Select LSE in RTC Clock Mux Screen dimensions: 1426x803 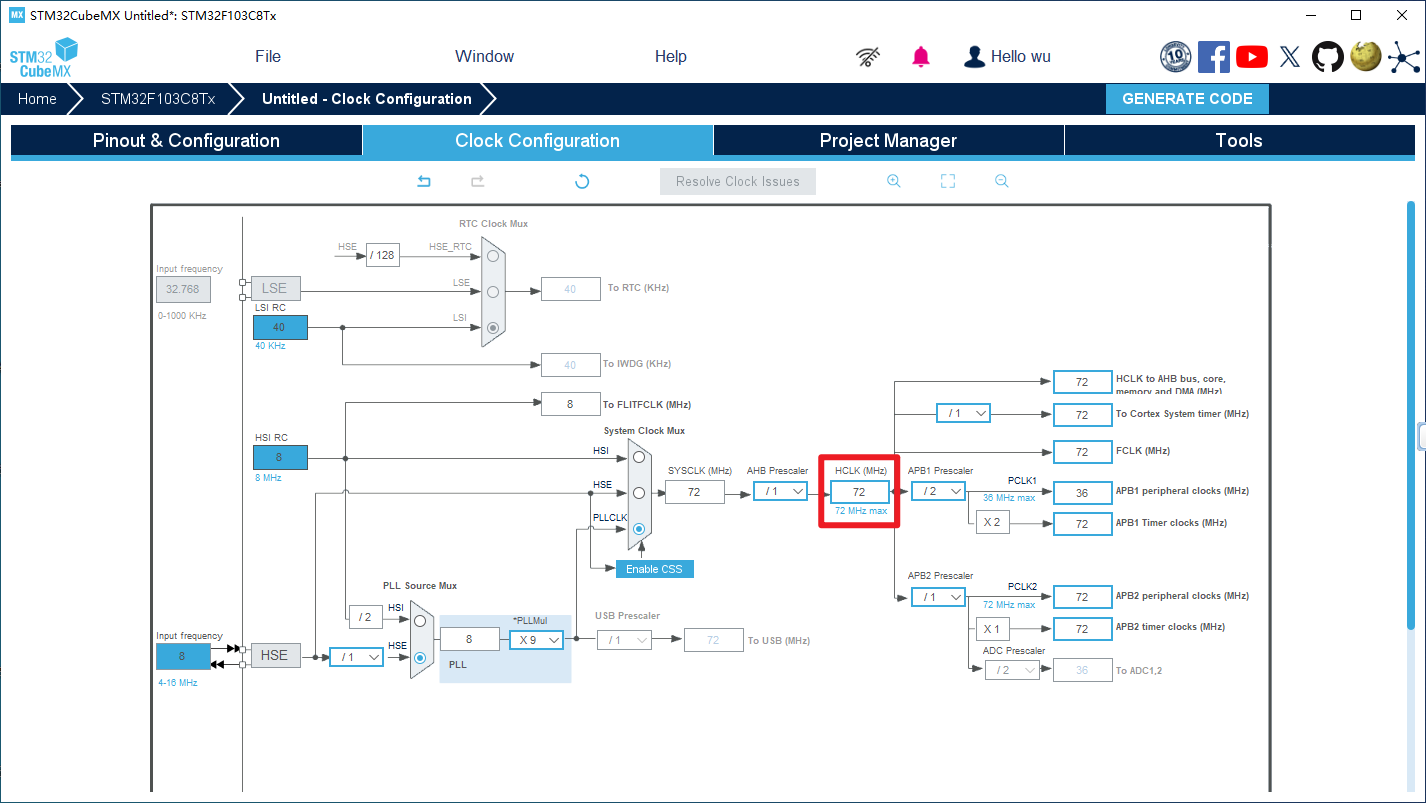(x=493, y=291)
